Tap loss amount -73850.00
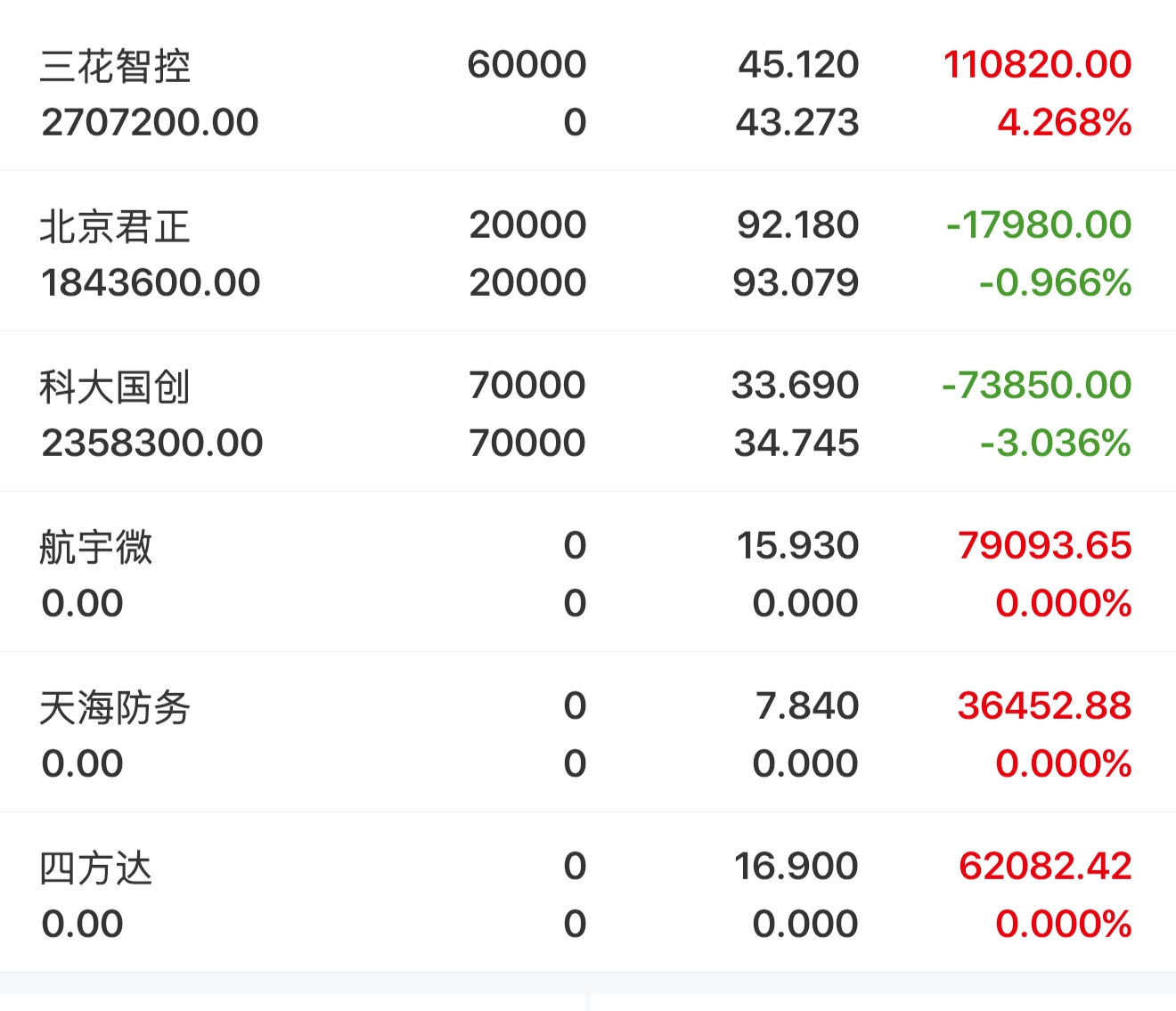The image size is (1176, 1011). 1036,385
